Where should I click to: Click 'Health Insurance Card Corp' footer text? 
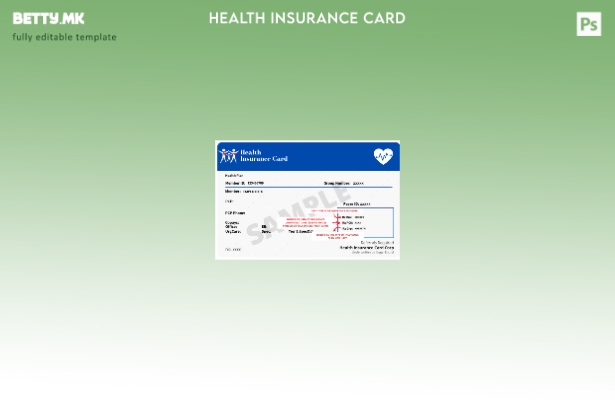[367, 247]
